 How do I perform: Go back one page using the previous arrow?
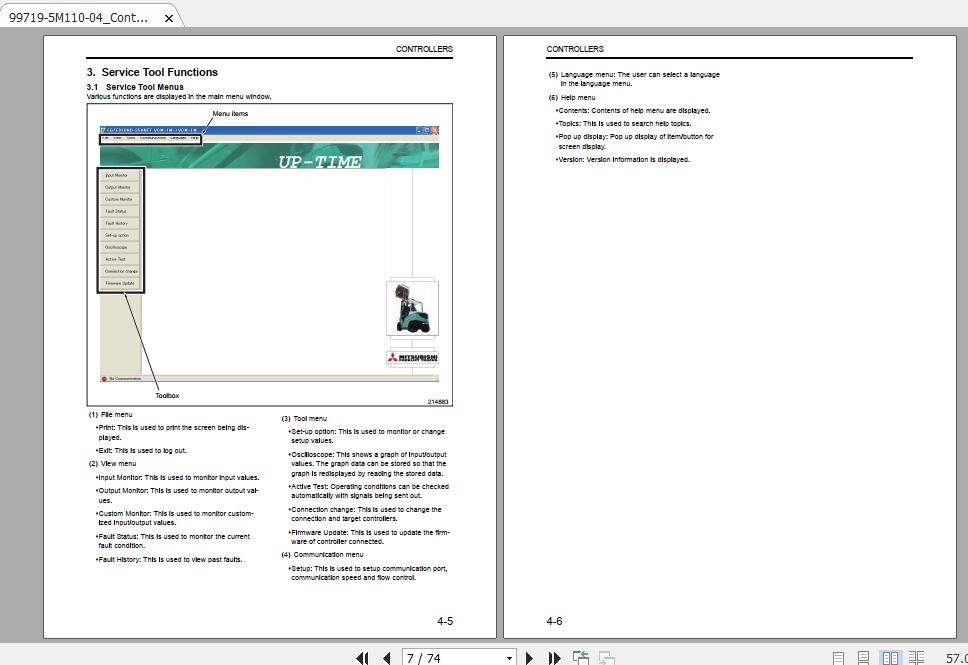point(386,657)
